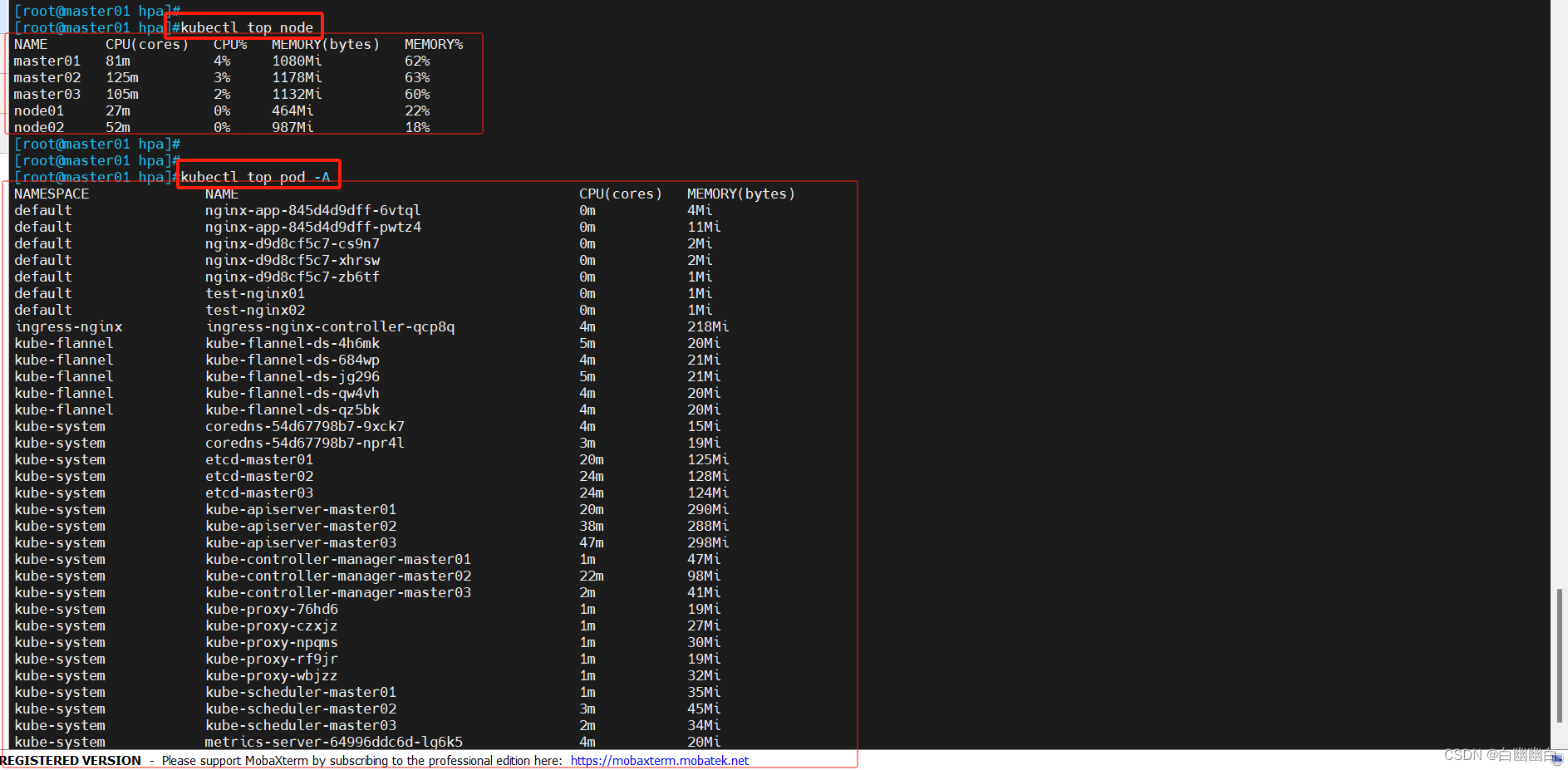Click pod 'test-nginx01'

[x=255, y=293]
